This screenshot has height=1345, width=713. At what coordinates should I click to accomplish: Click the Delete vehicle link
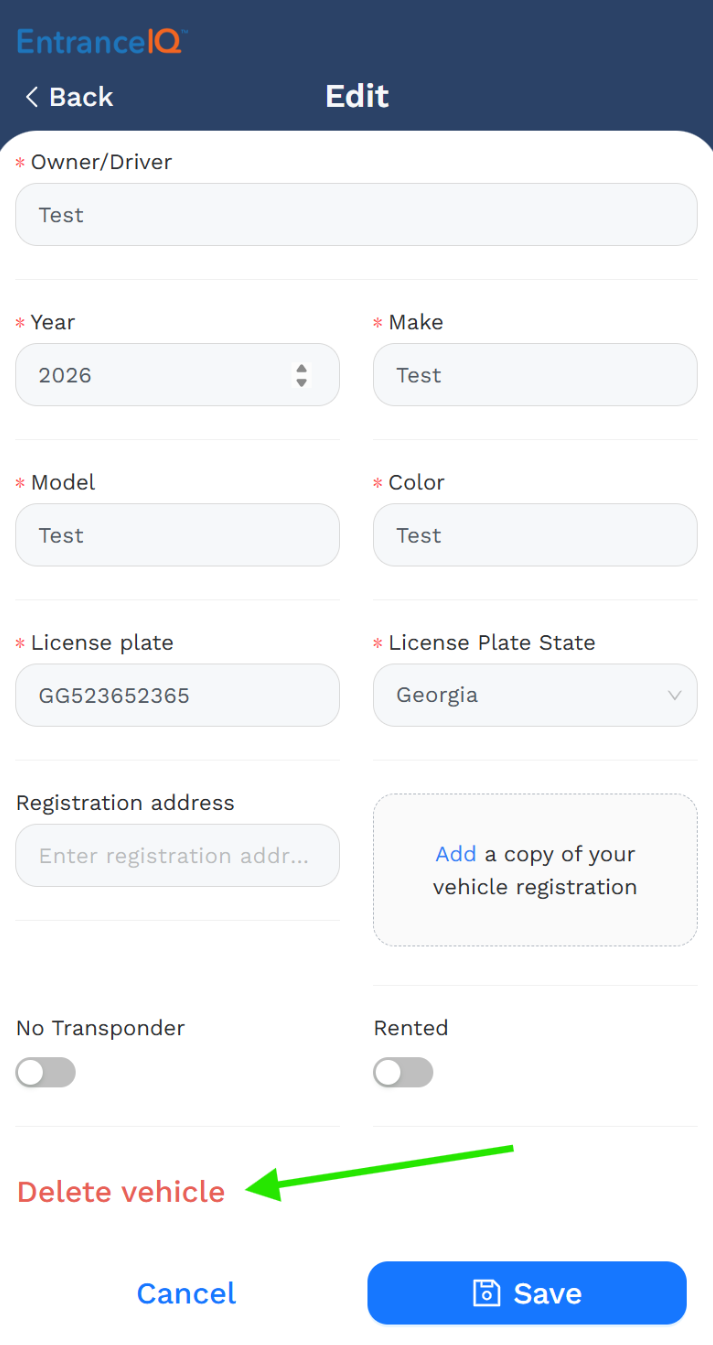tap(121, 1192)
